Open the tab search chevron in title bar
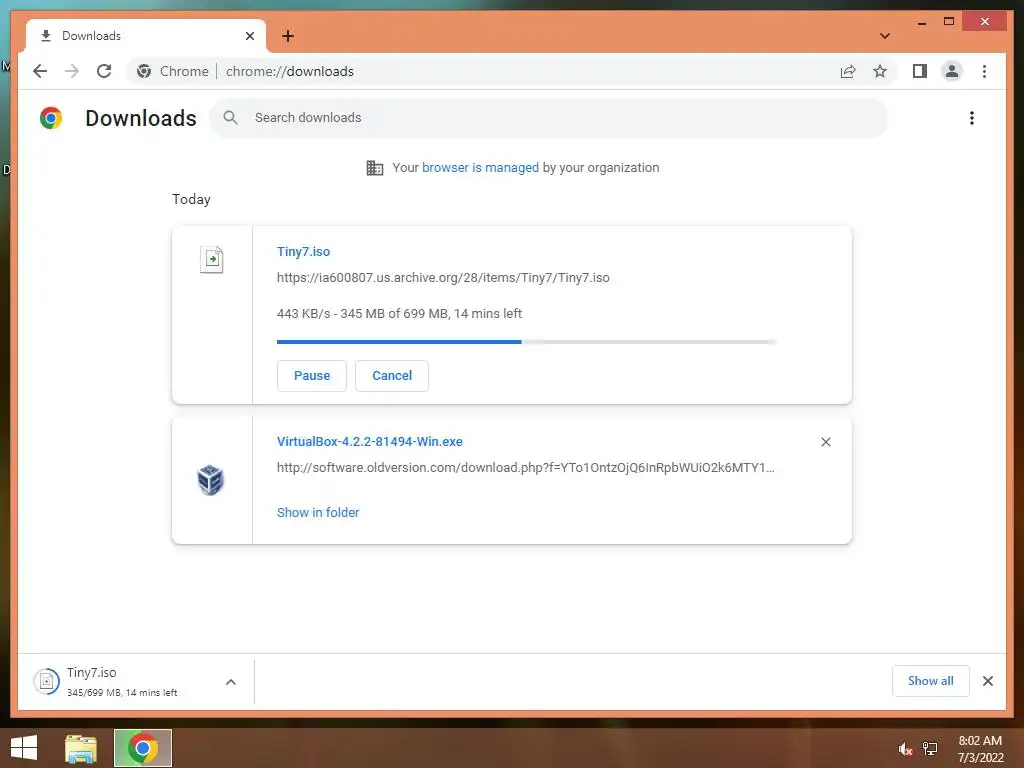Image resolution: width=1024 pixels, height=768 pixels. pos(885,36)
